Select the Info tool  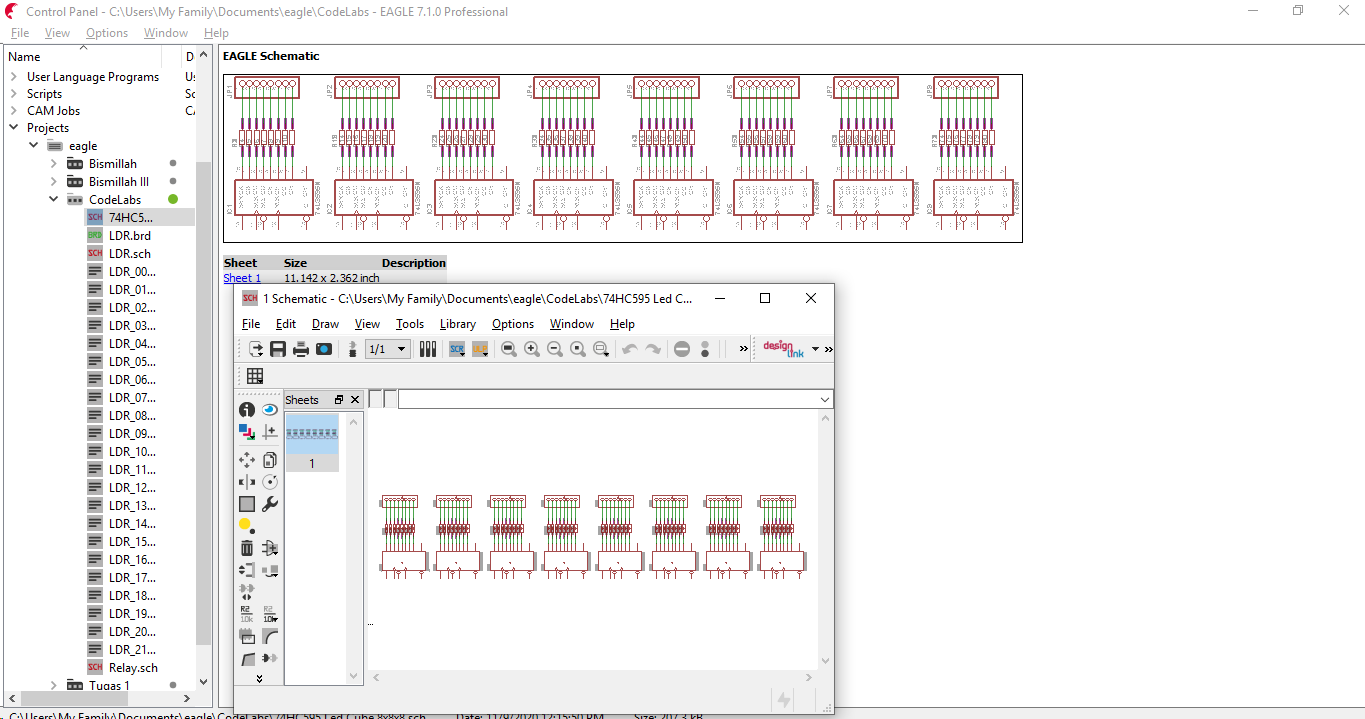[x=247, y=410]
